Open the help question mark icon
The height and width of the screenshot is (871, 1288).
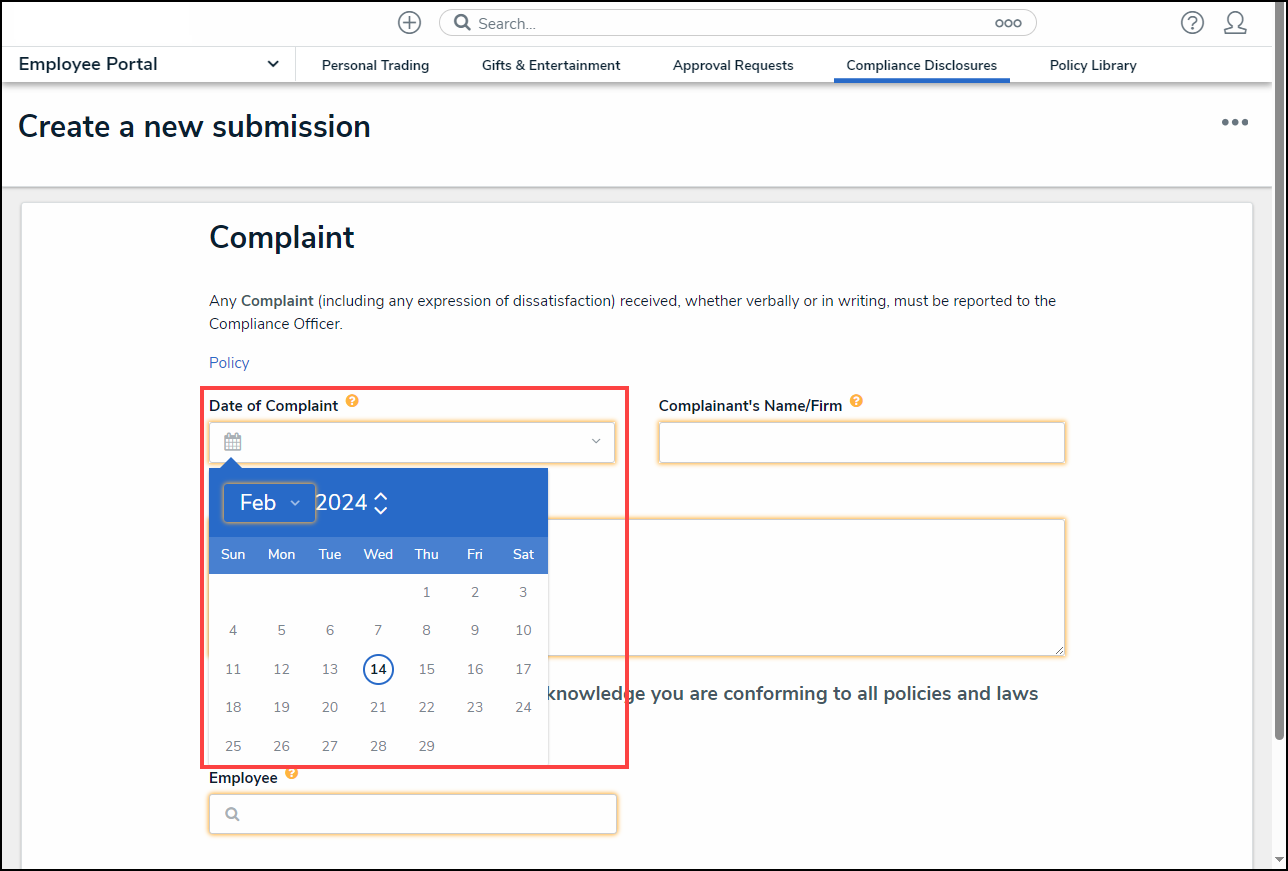1192,23
